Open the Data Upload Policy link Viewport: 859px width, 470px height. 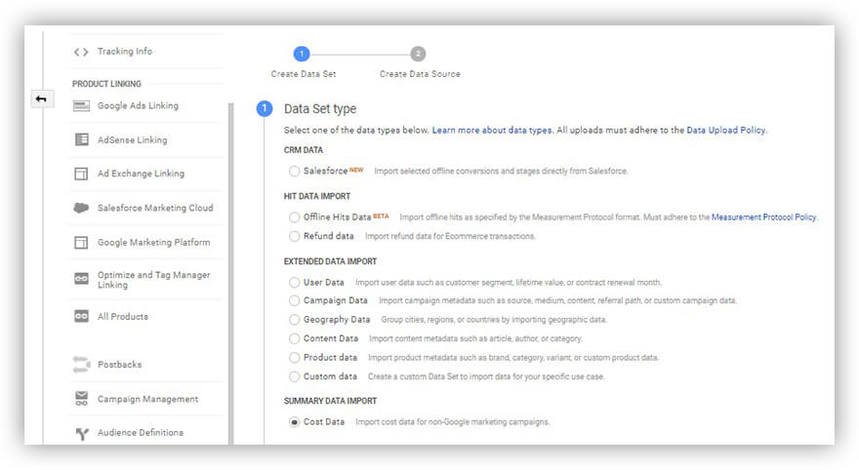click(x=726, y=130)
